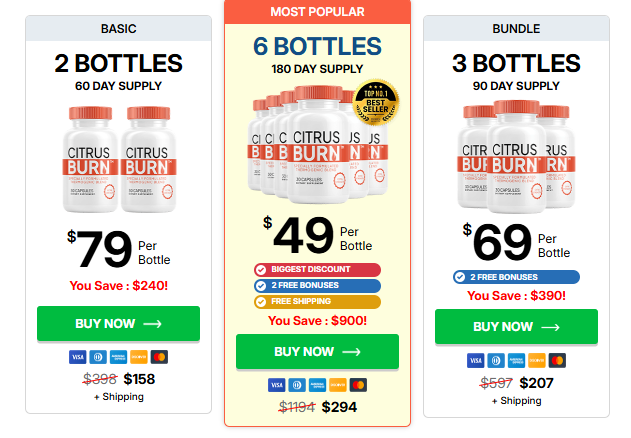Click the Top No.1 Best Seller badge
The height and width of the screenshot is (438, 631).
[x=377, y=99]
